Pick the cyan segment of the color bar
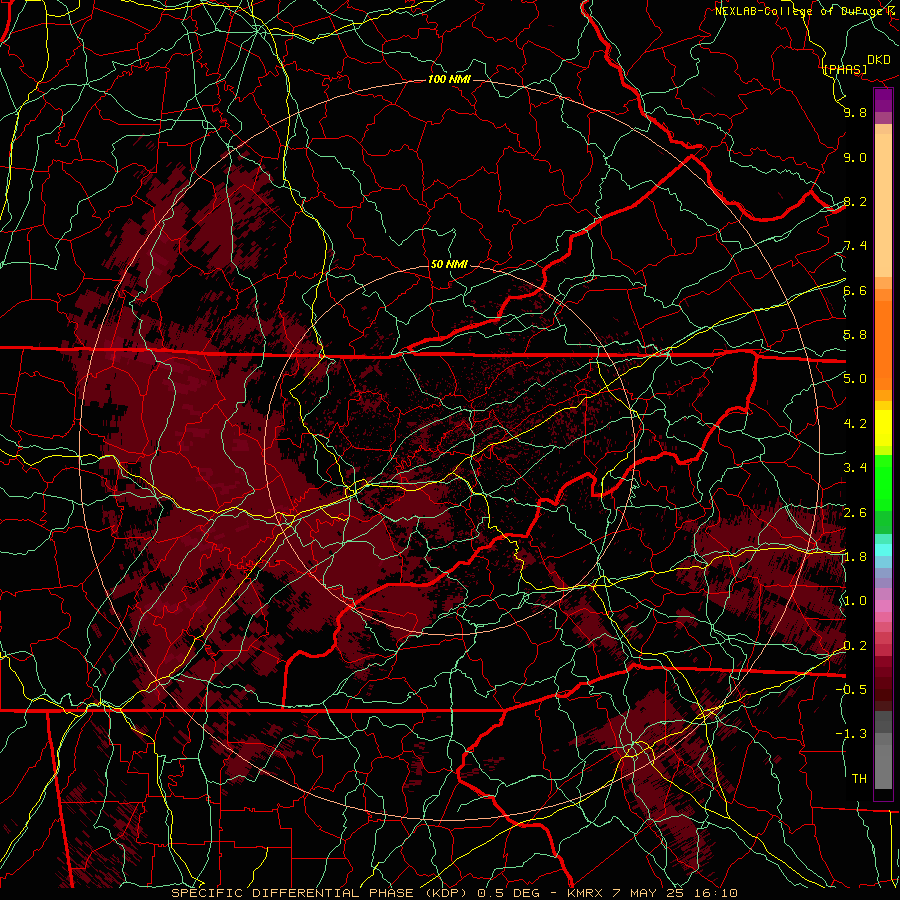 (x=883, y=550)
